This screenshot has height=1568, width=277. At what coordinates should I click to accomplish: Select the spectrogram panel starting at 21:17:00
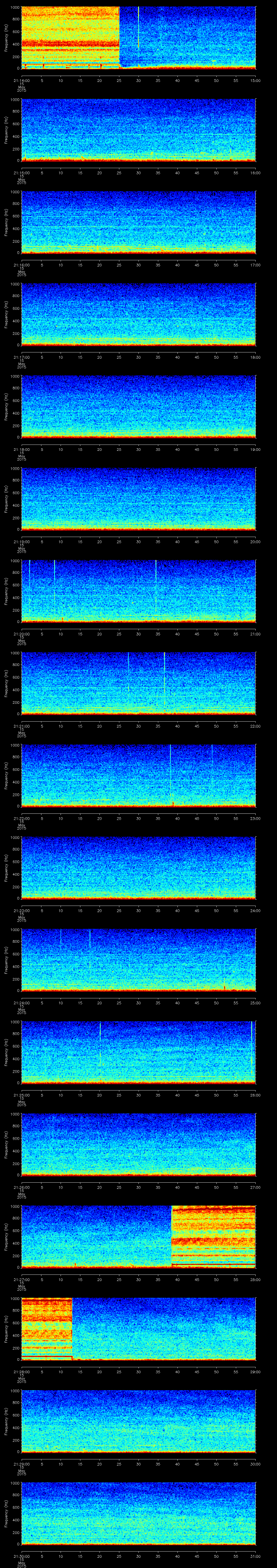(x=138, y=315)
